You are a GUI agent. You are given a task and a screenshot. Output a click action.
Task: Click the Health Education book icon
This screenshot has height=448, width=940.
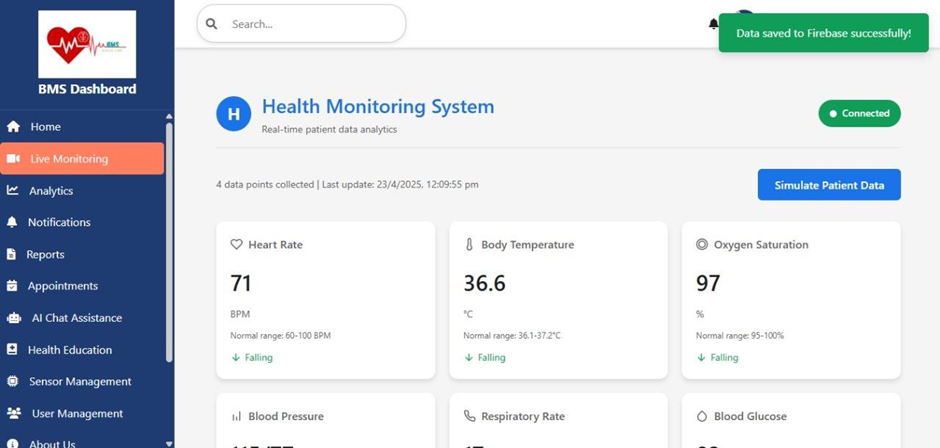pos(12,350)
